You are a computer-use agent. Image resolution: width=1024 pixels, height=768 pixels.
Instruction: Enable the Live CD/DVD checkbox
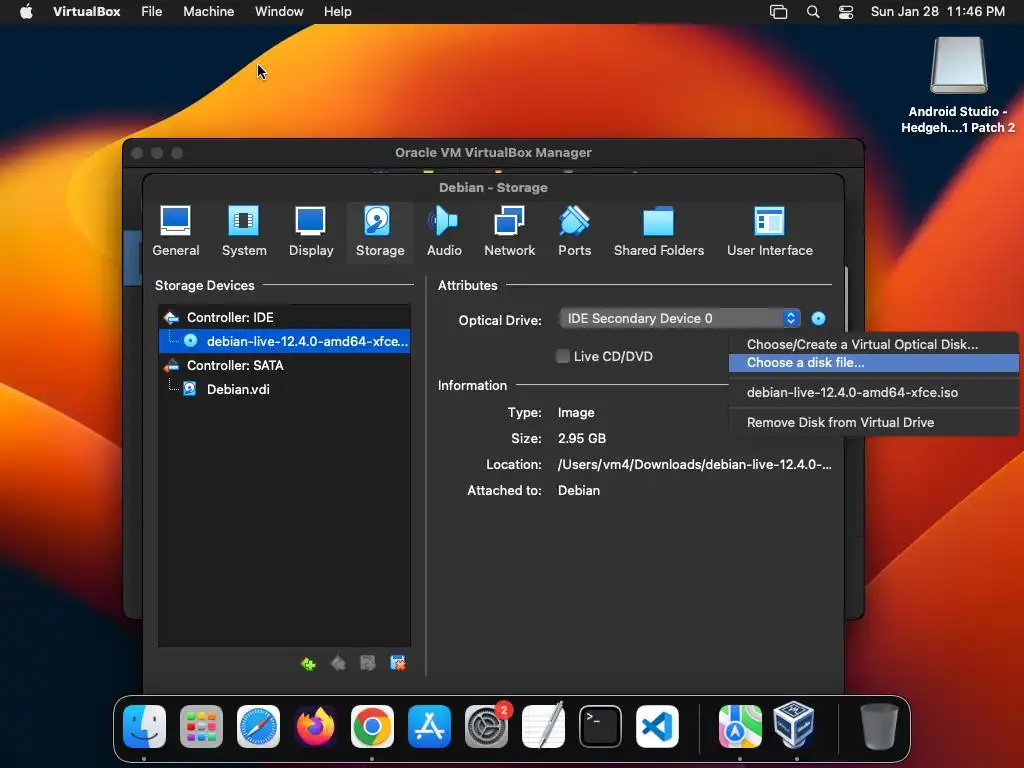tap(562, 356)
